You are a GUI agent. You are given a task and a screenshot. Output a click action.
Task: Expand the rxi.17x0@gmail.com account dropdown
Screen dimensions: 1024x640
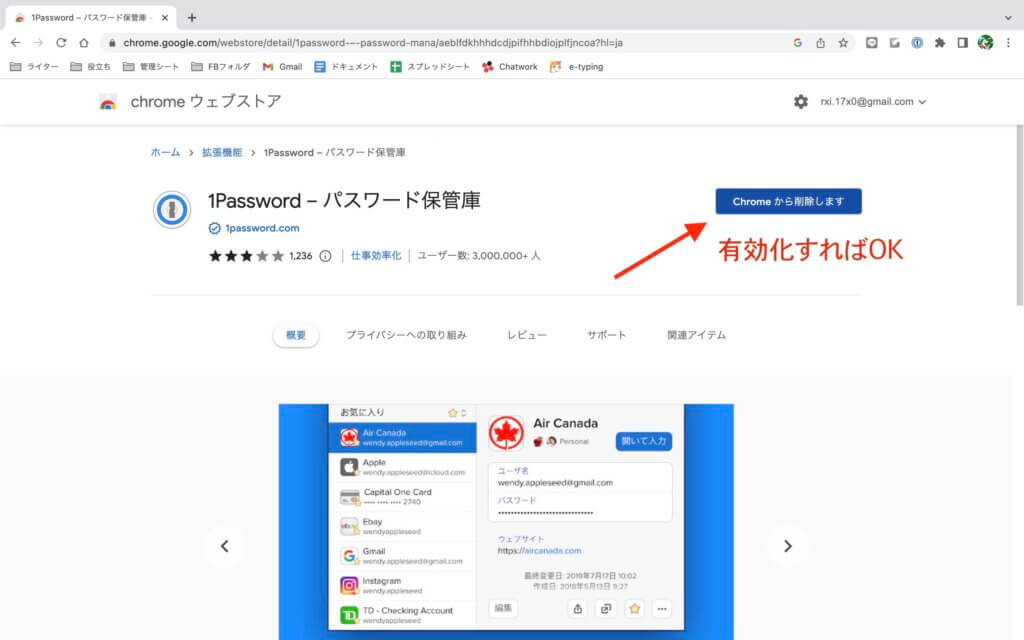pyautogui.click(x=873, y=101)
